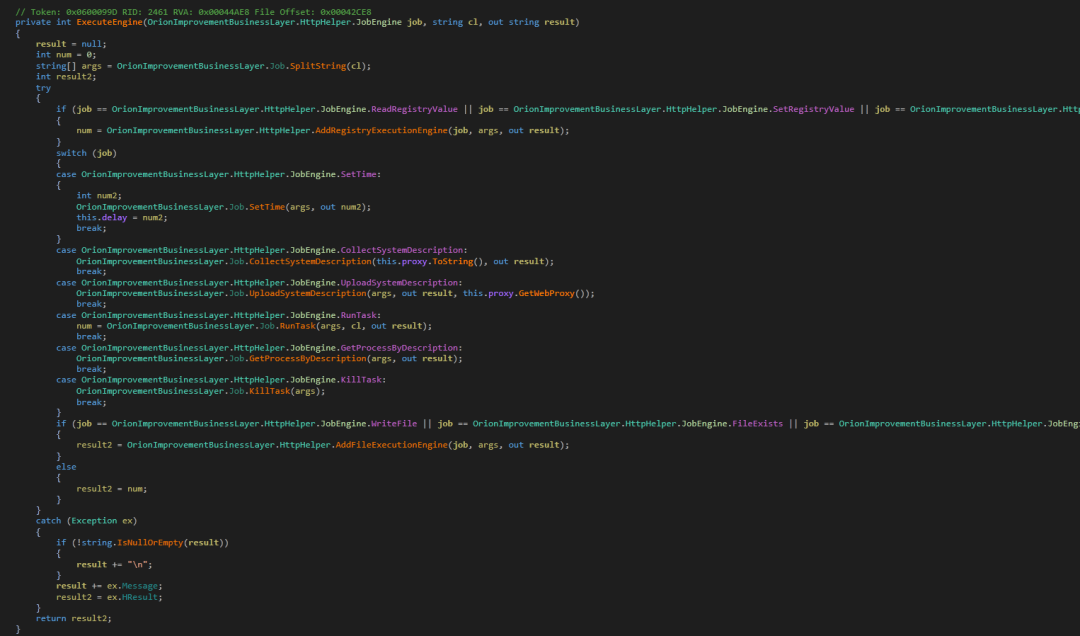Click the SplitString method call

[x=318, y=66]
